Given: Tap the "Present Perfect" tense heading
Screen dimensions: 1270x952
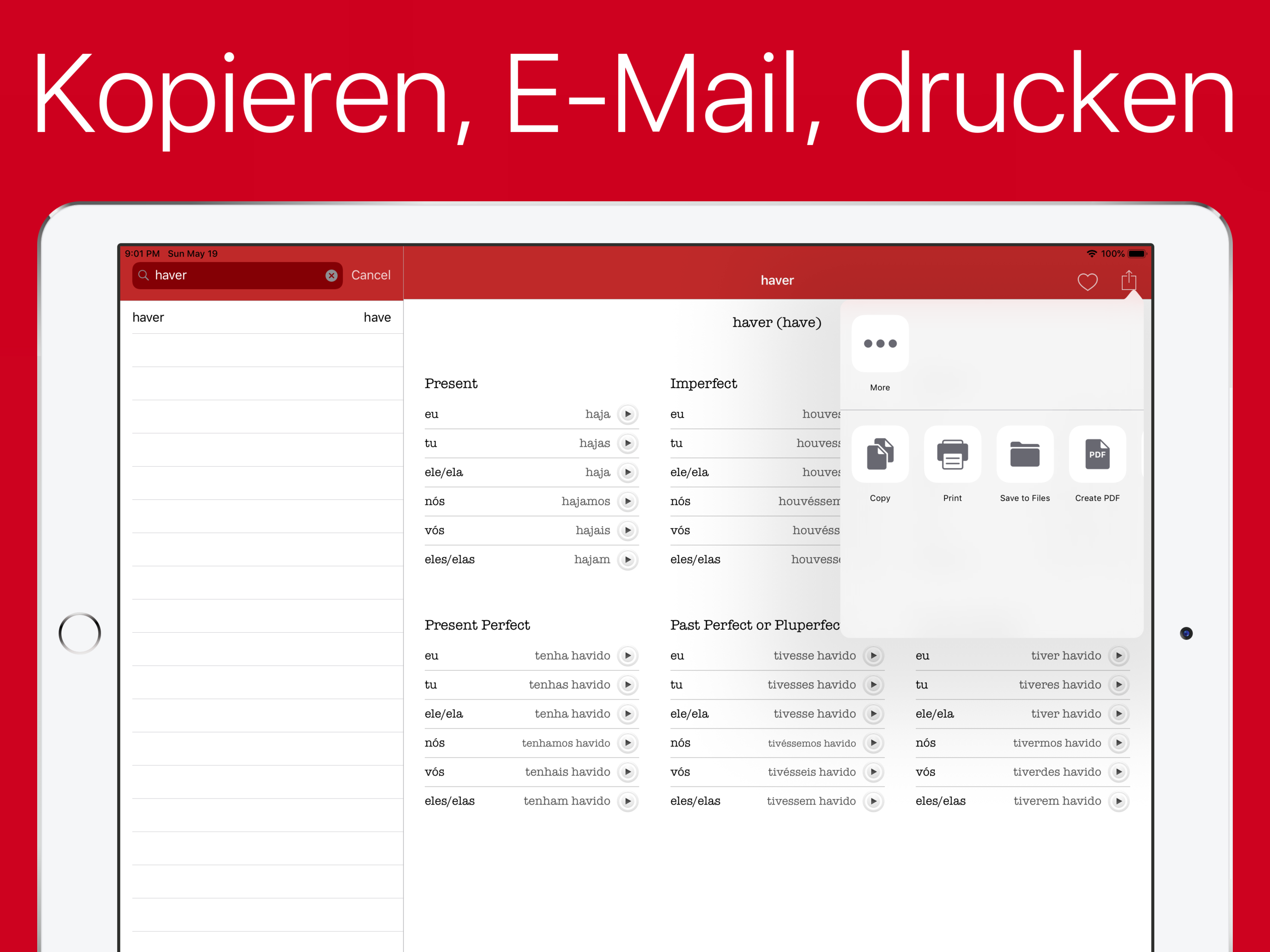Looking at the screenshot, I should [477, 625].
